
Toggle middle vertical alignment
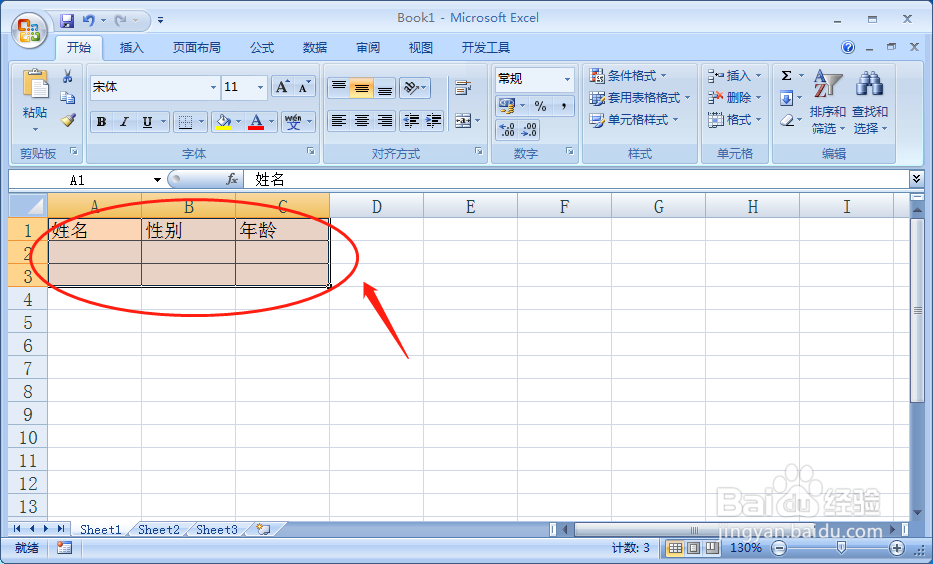pos(362,88)
